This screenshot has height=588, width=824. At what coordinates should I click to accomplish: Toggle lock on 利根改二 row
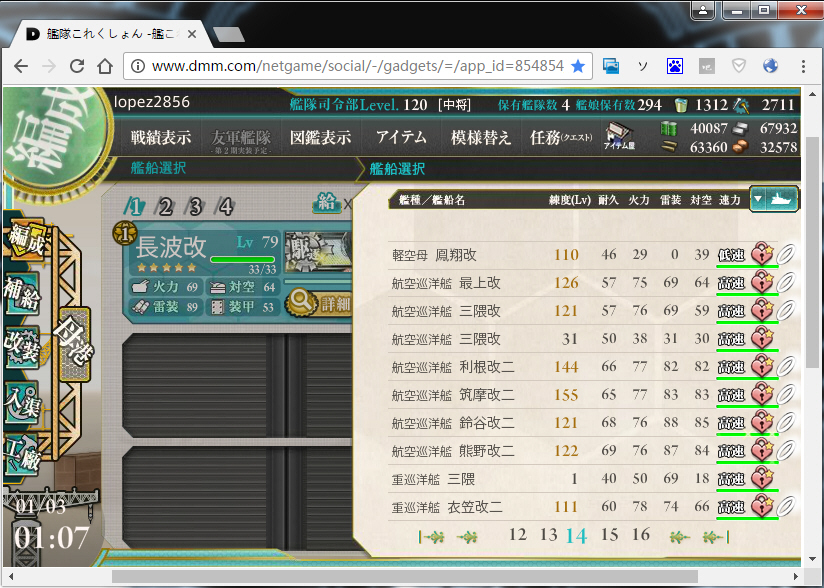(761, 366)
